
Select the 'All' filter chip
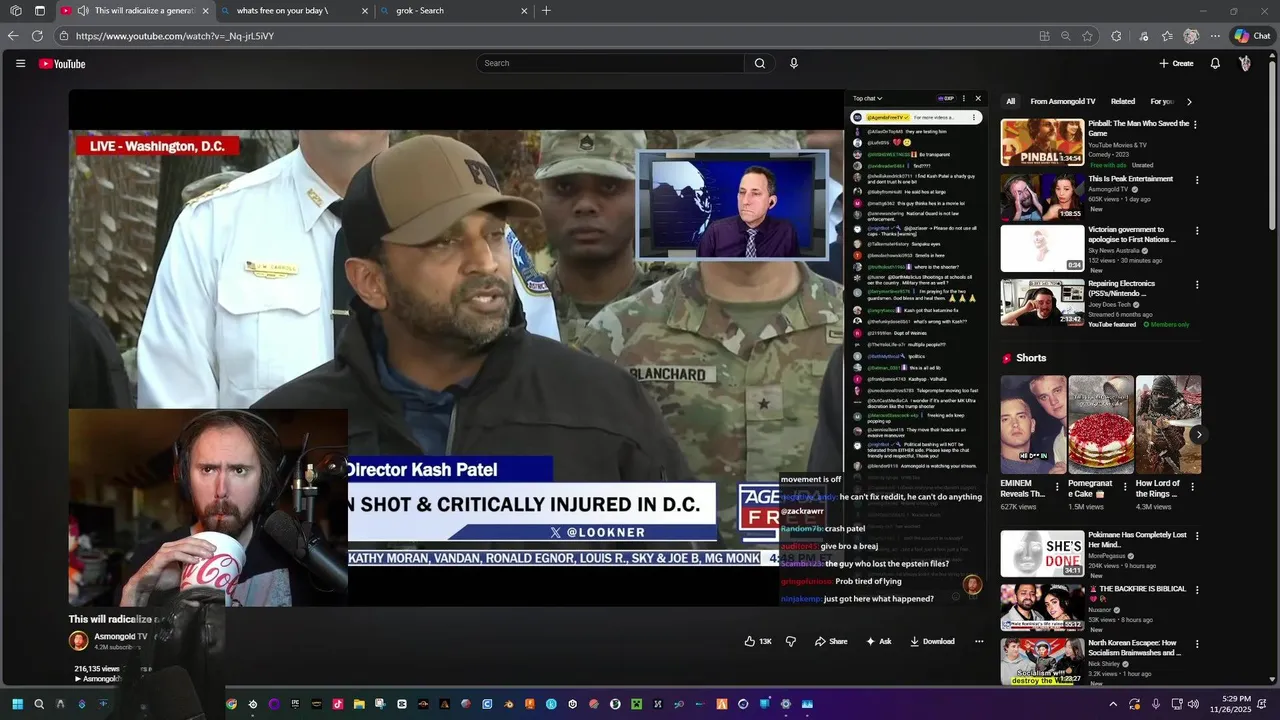1010,101
